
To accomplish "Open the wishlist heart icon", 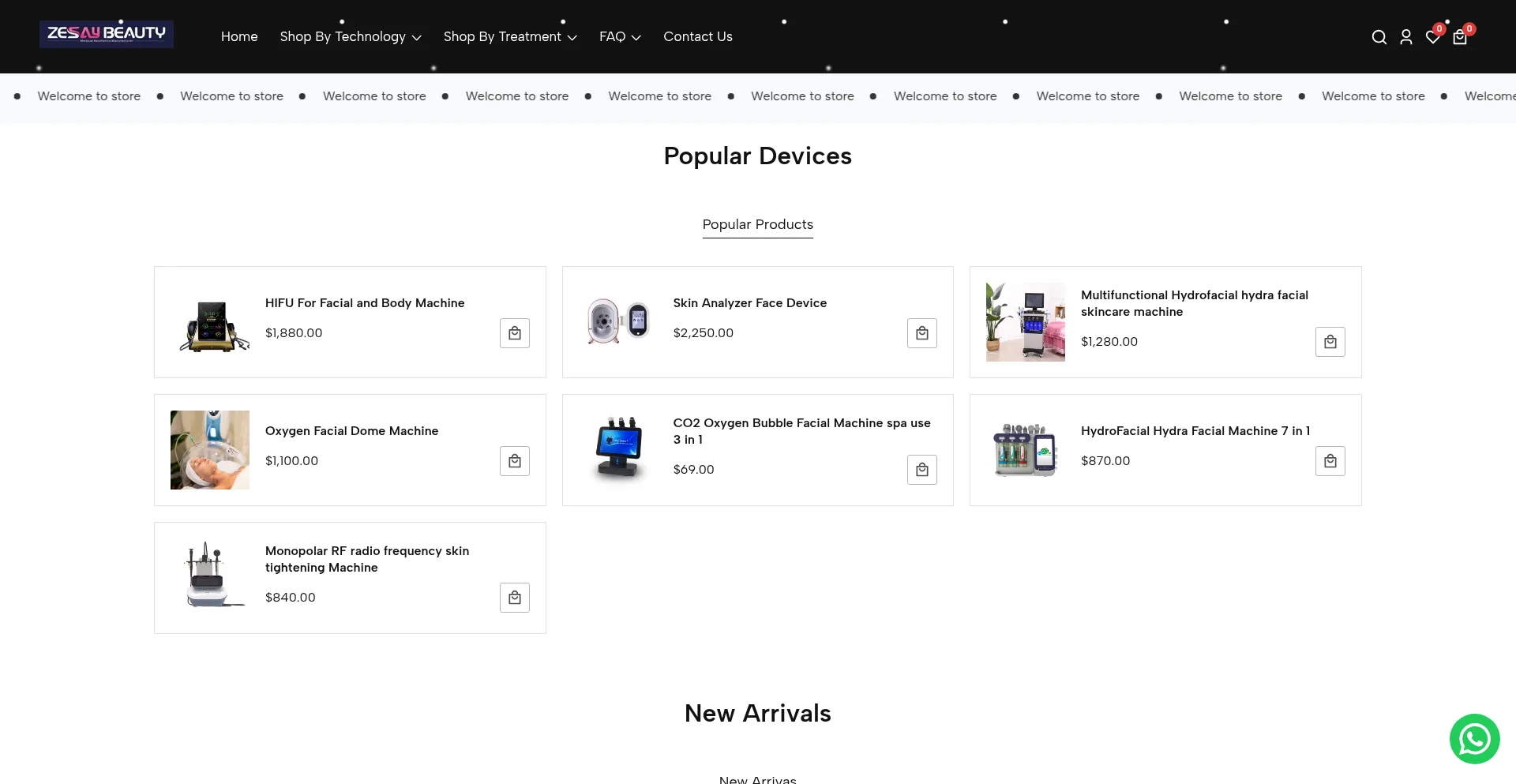I will 1432,37.
